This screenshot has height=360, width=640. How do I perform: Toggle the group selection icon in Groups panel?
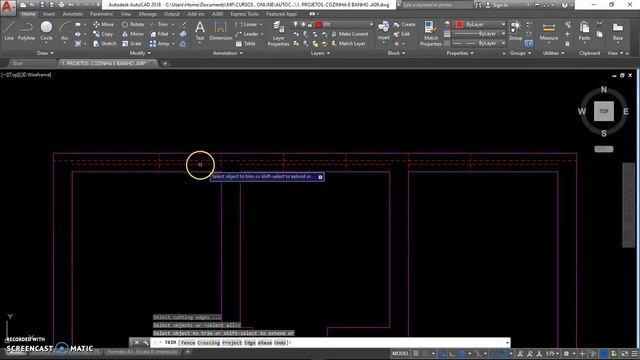click(529, 43)
